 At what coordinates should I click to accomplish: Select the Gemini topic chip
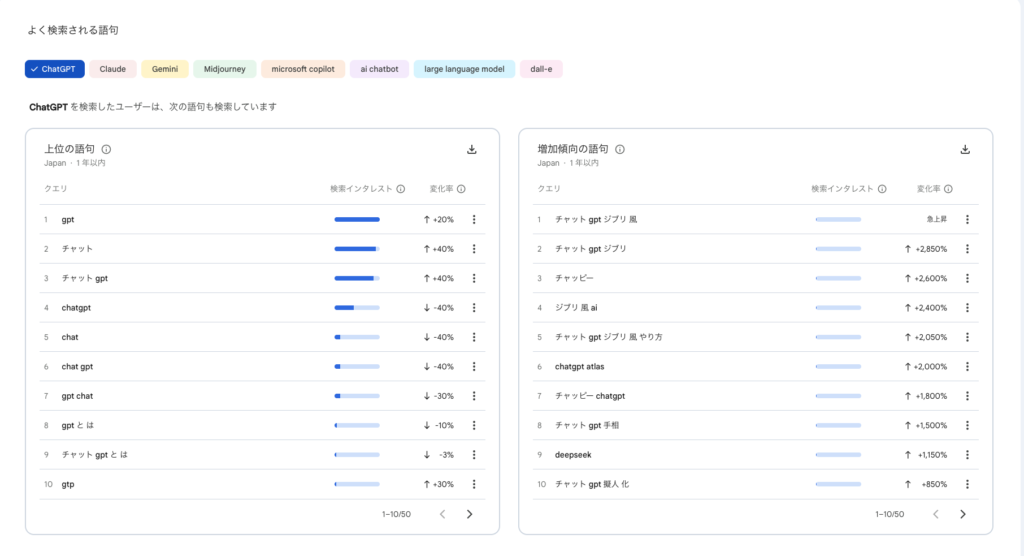[165, 69]
